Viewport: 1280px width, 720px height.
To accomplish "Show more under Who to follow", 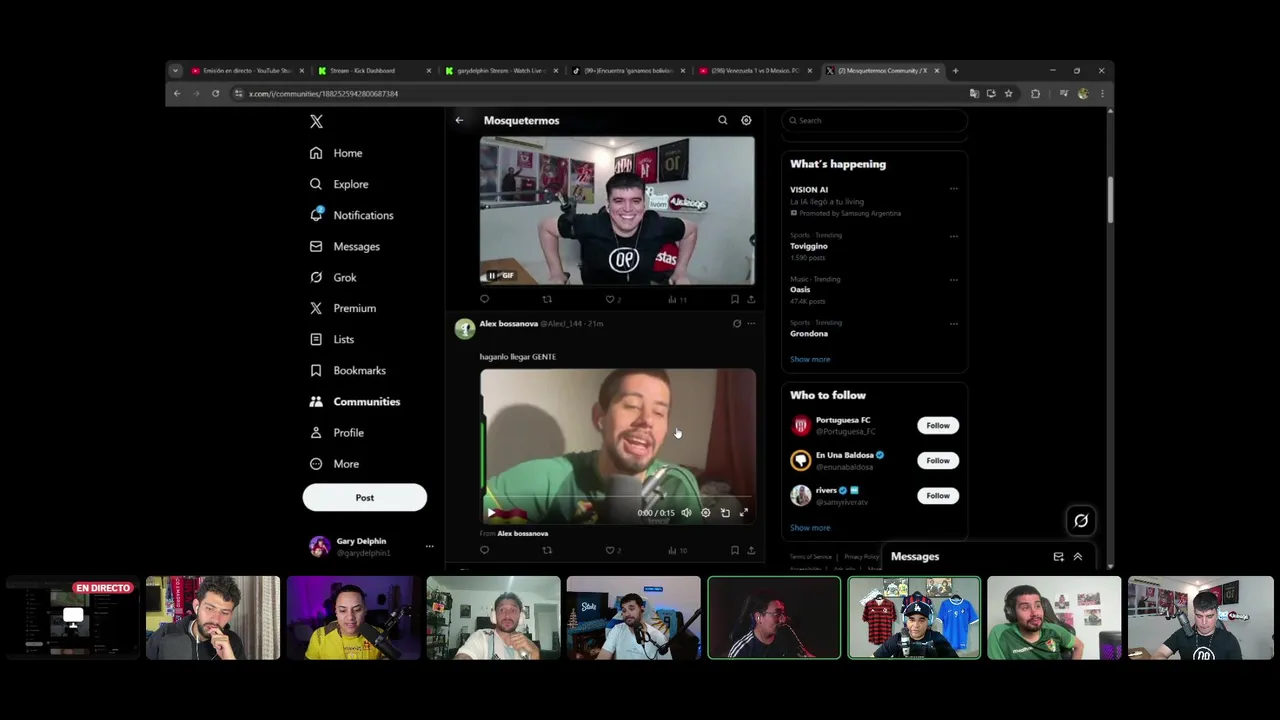I will coord(810,527).
